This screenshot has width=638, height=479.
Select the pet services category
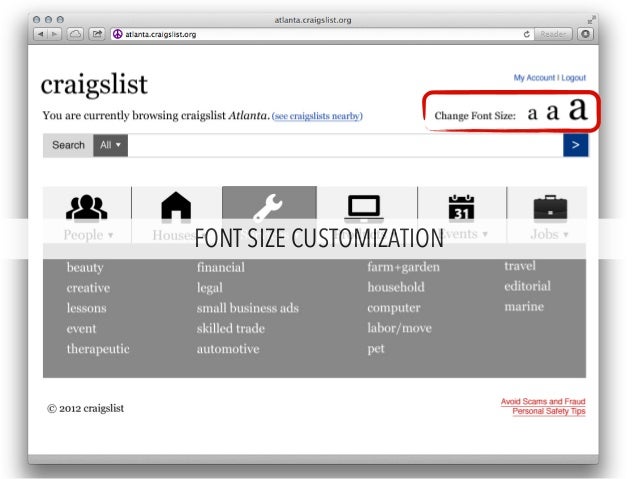(x=376, y=349)
